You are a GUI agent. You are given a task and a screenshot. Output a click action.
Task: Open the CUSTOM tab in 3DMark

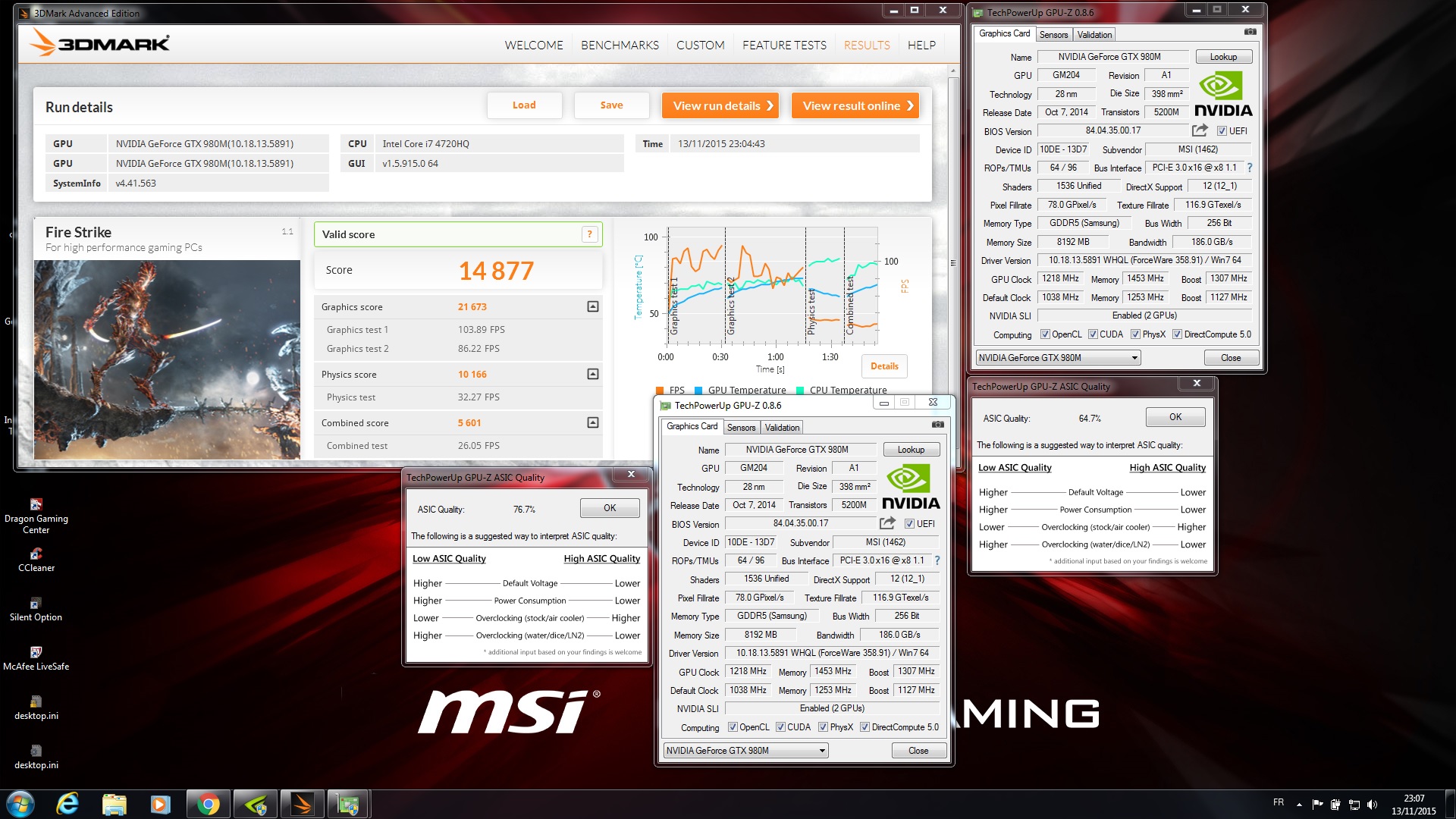700,45
